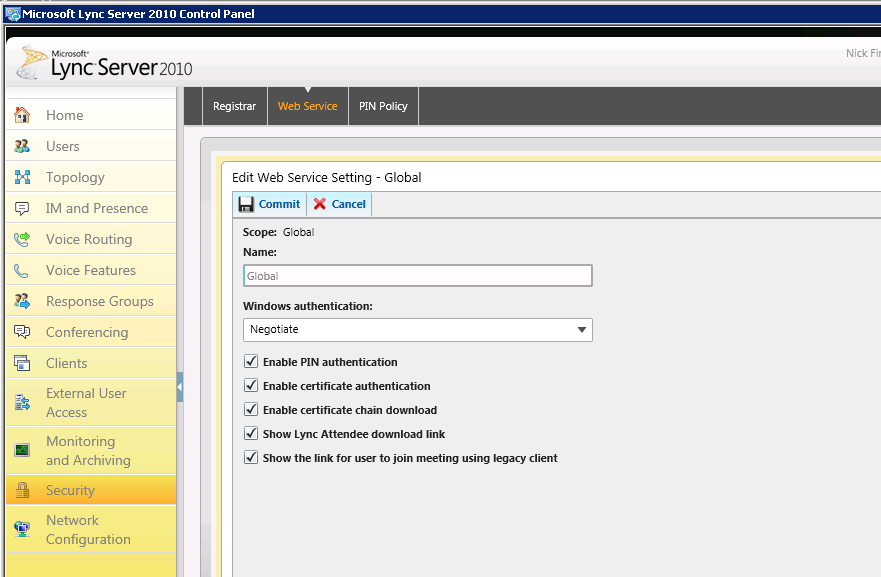Click the Home house icon in sidebar
The height and width of the screenshot is (577, 881).
pyautogui.click(x=22, y=115)
